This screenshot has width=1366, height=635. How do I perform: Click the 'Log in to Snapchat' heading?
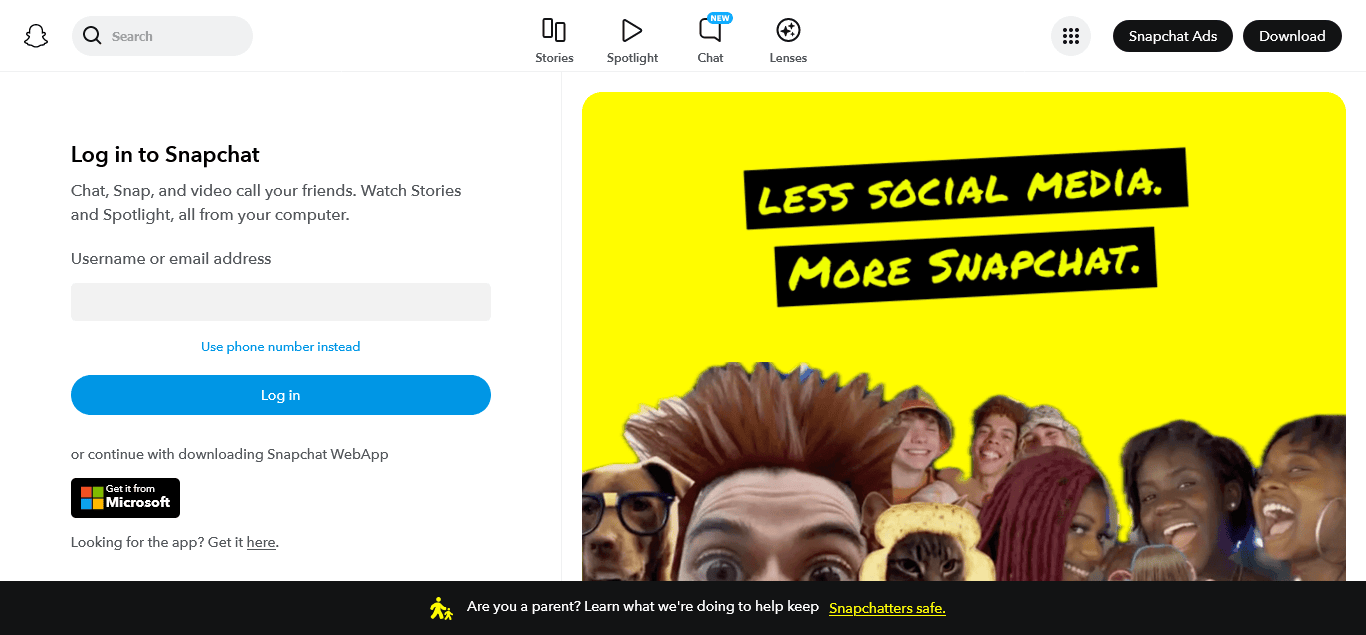165,154
